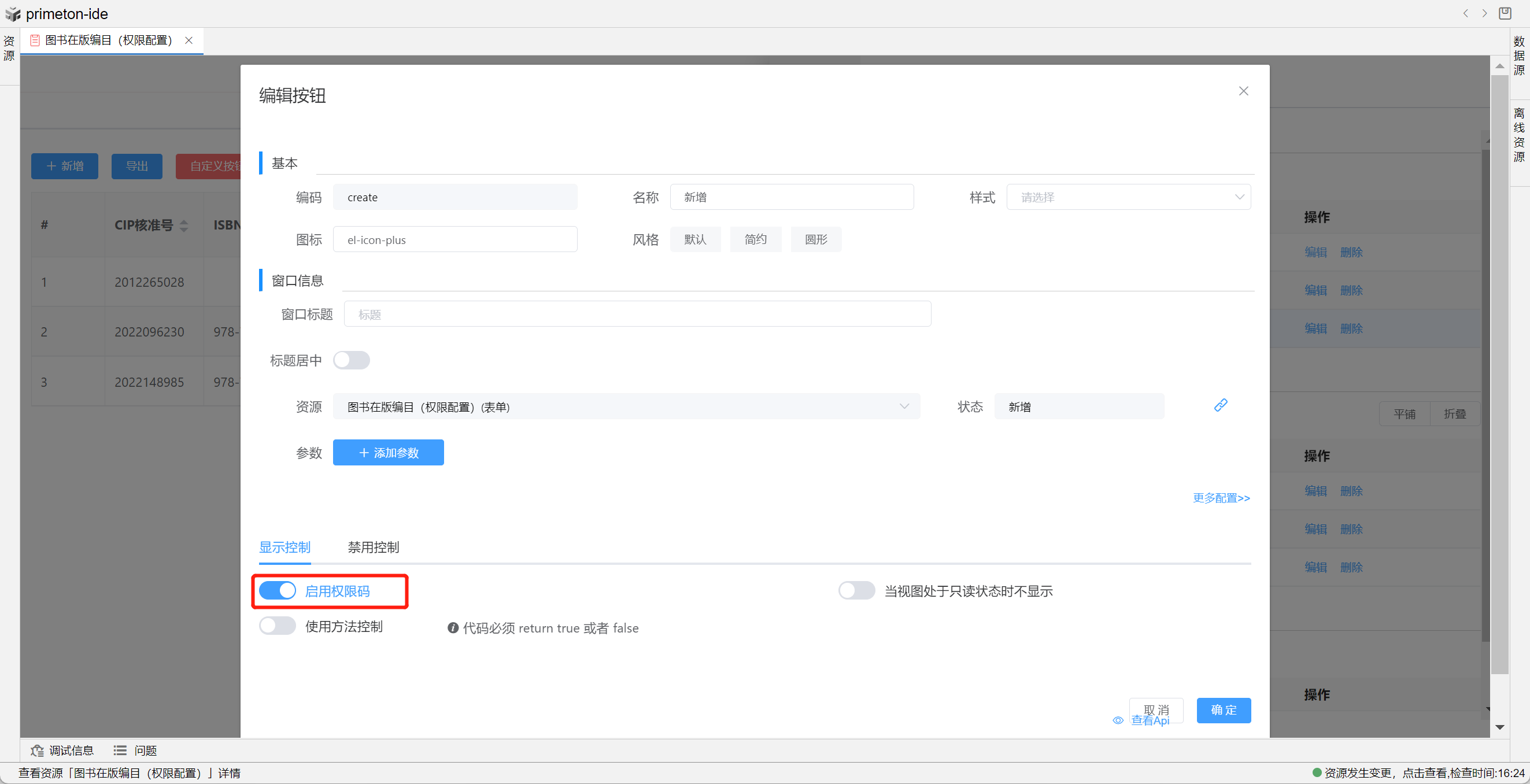
Task: Click the eye icon next to 查看Api
Action: [1118, 720]
